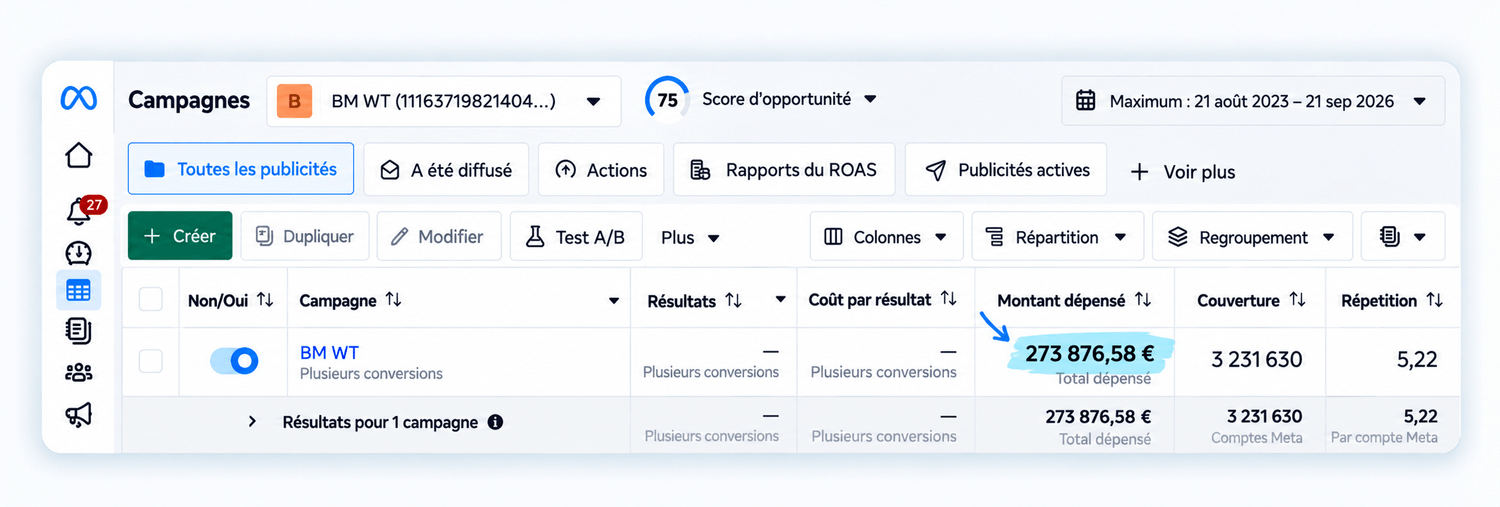Open the Plus dropdown menu
Screen dimensions: 1500x507
click(690, 237)
